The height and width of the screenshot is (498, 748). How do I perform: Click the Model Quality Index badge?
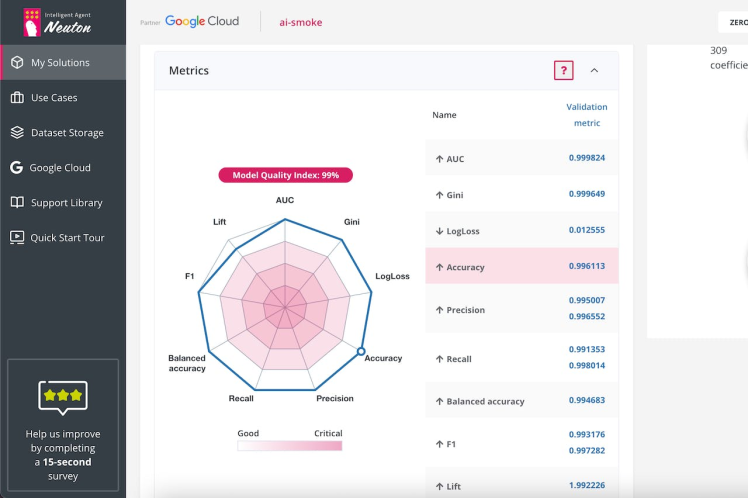coord(285,175)
